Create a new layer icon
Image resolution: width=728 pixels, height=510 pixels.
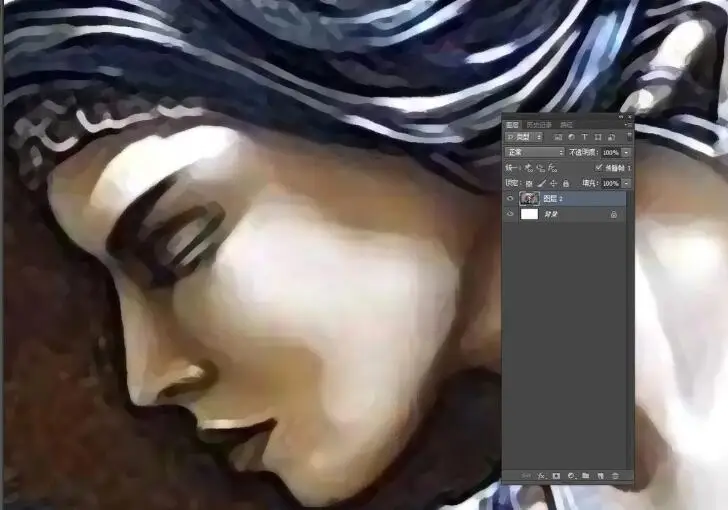click(x=600, y=476)
